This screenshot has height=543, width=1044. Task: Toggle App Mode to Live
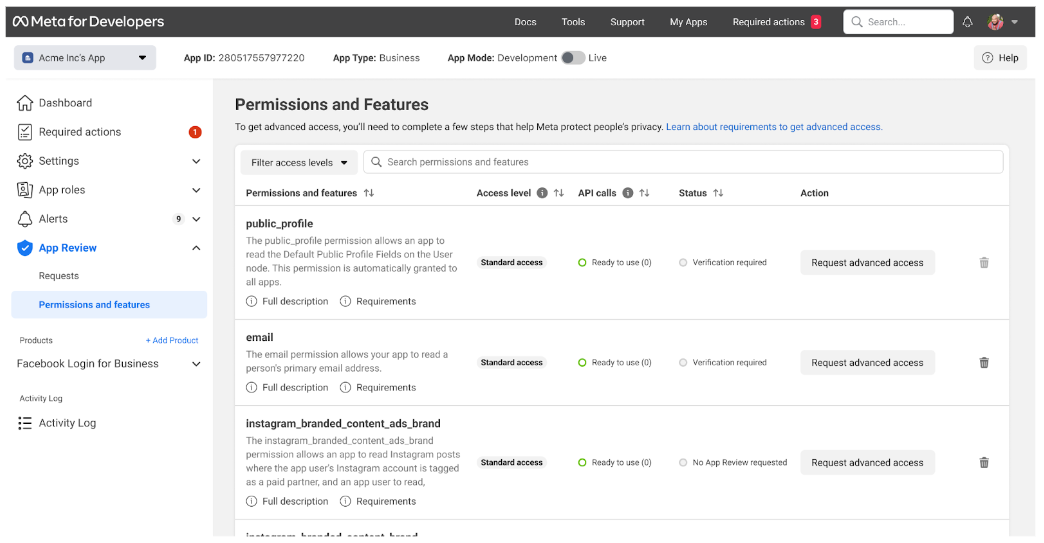coord(573,58)
